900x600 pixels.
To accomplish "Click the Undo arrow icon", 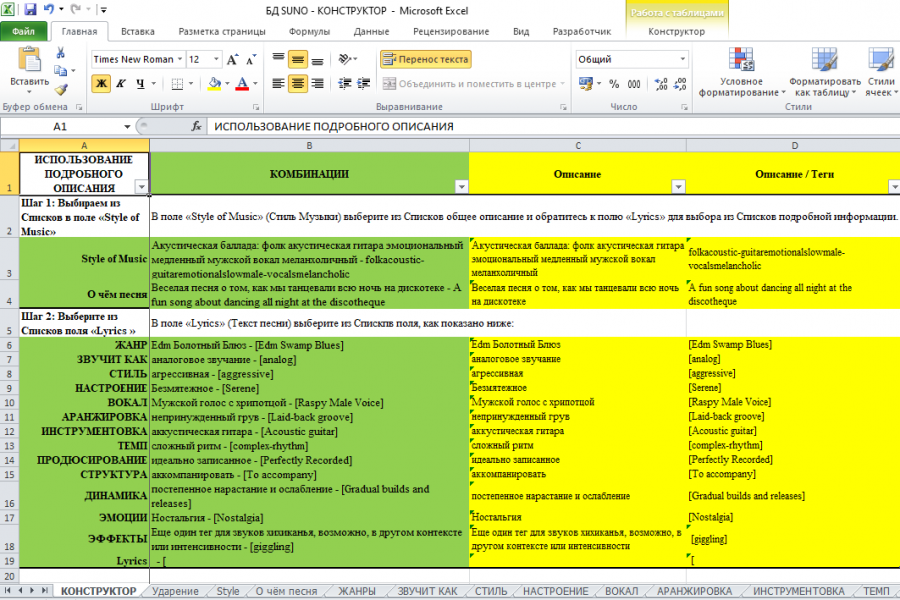I will (x=49, y=9).
